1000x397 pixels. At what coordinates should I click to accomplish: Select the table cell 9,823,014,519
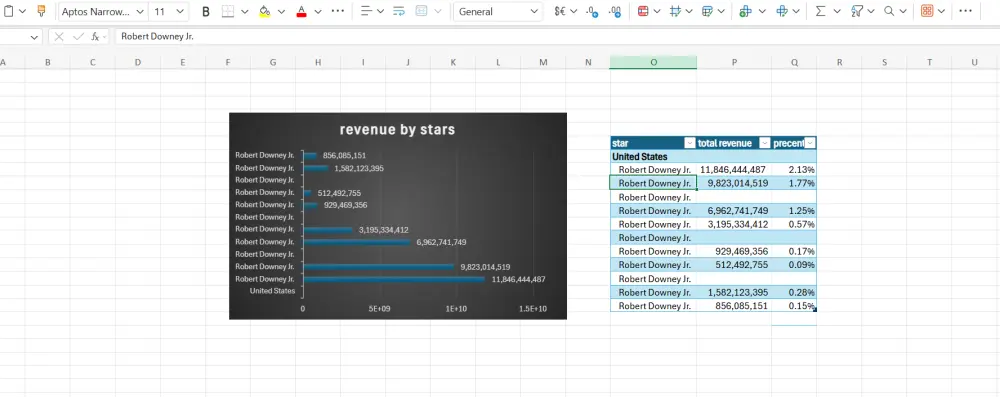click(x=734, y=183)
